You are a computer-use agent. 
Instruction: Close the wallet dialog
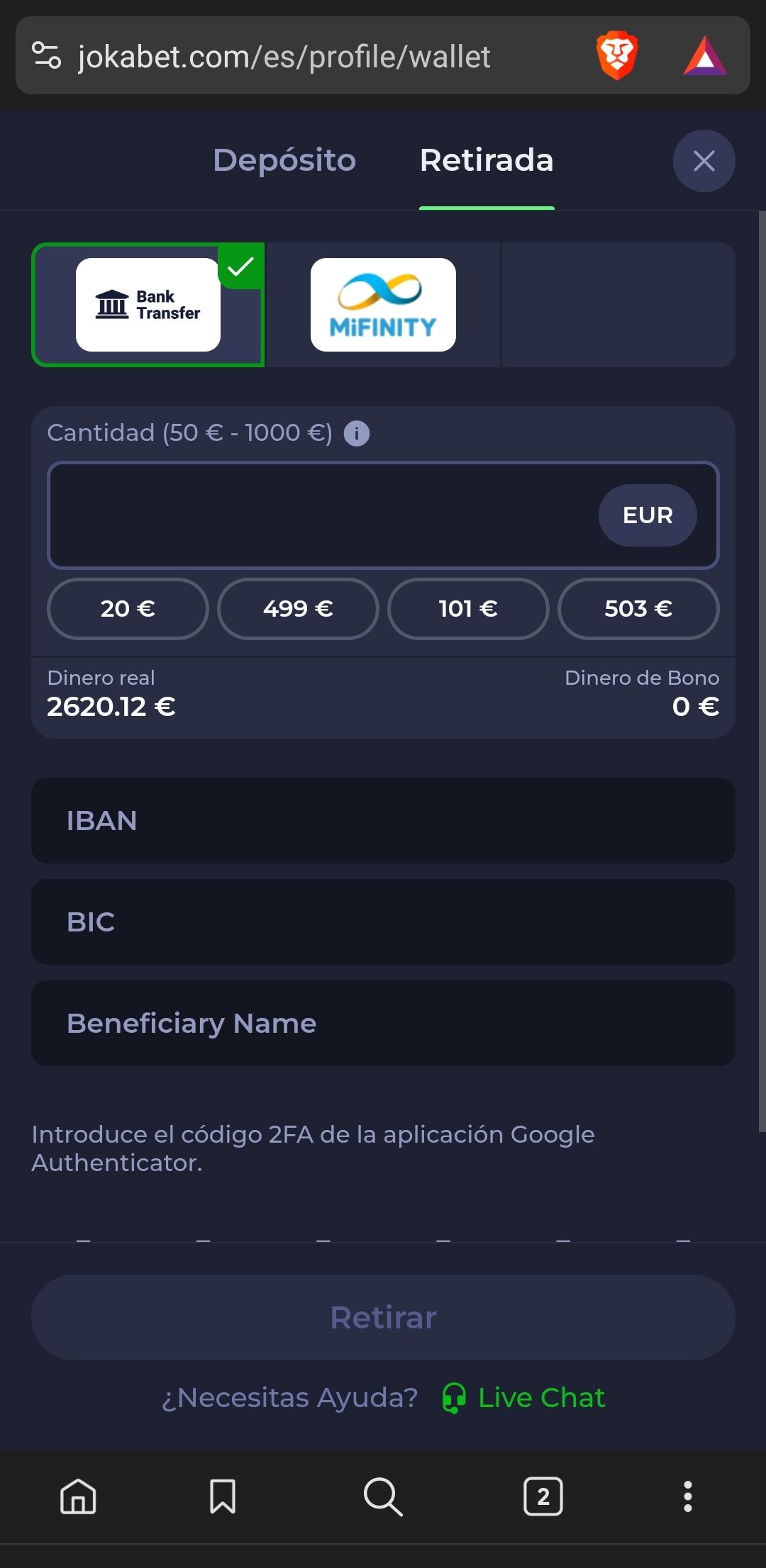click(x=704, y=161)
